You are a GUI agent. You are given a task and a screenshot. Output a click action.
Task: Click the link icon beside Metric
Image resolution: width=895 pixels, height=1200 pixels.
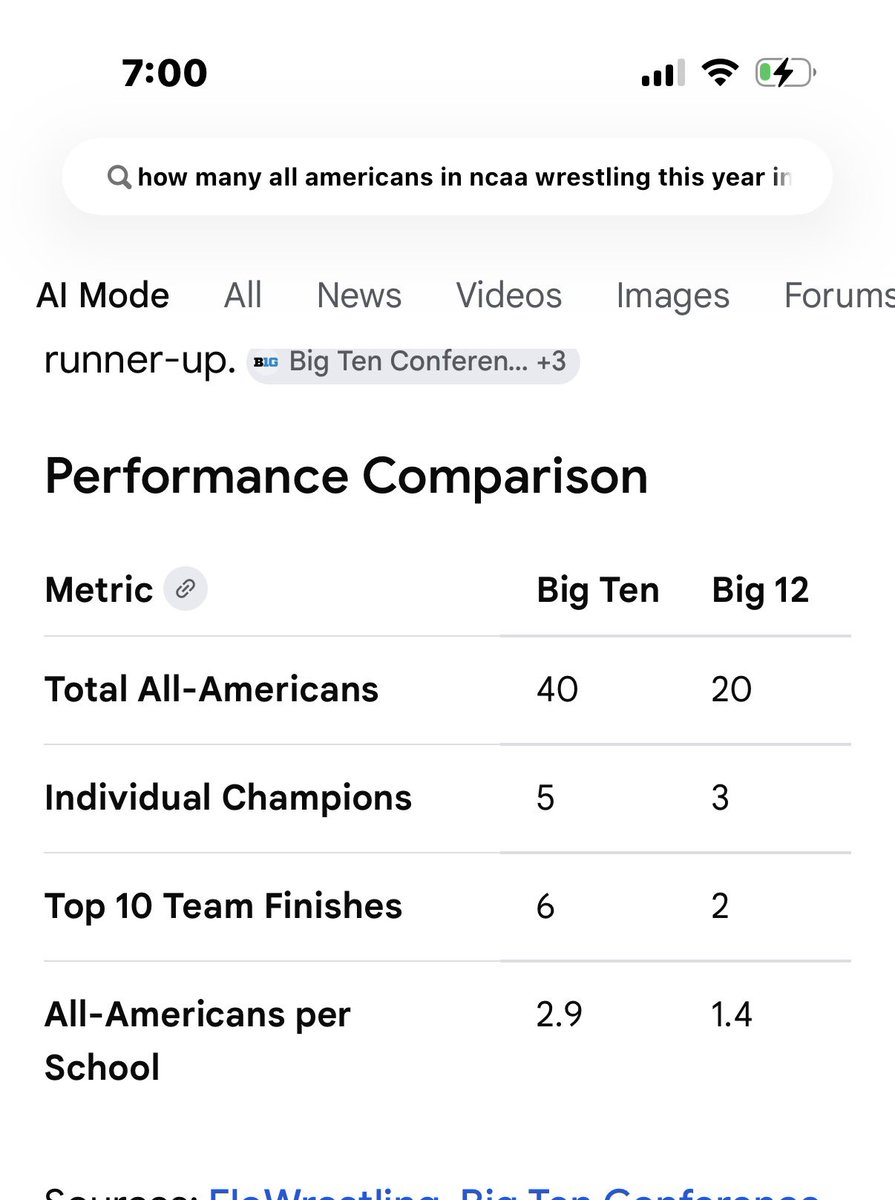point(185,589)
